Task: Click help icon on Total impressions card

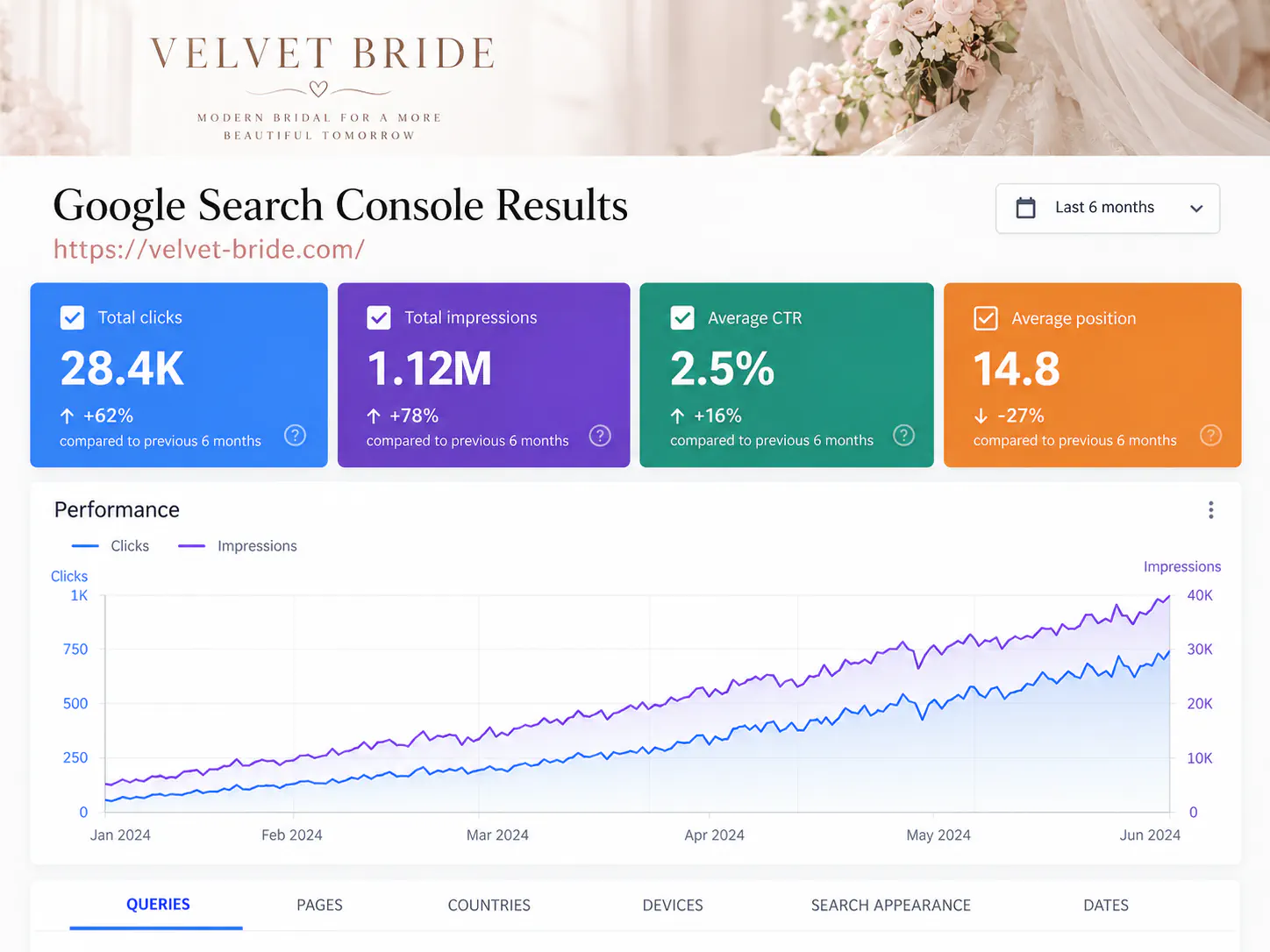Action: point(600,435)
